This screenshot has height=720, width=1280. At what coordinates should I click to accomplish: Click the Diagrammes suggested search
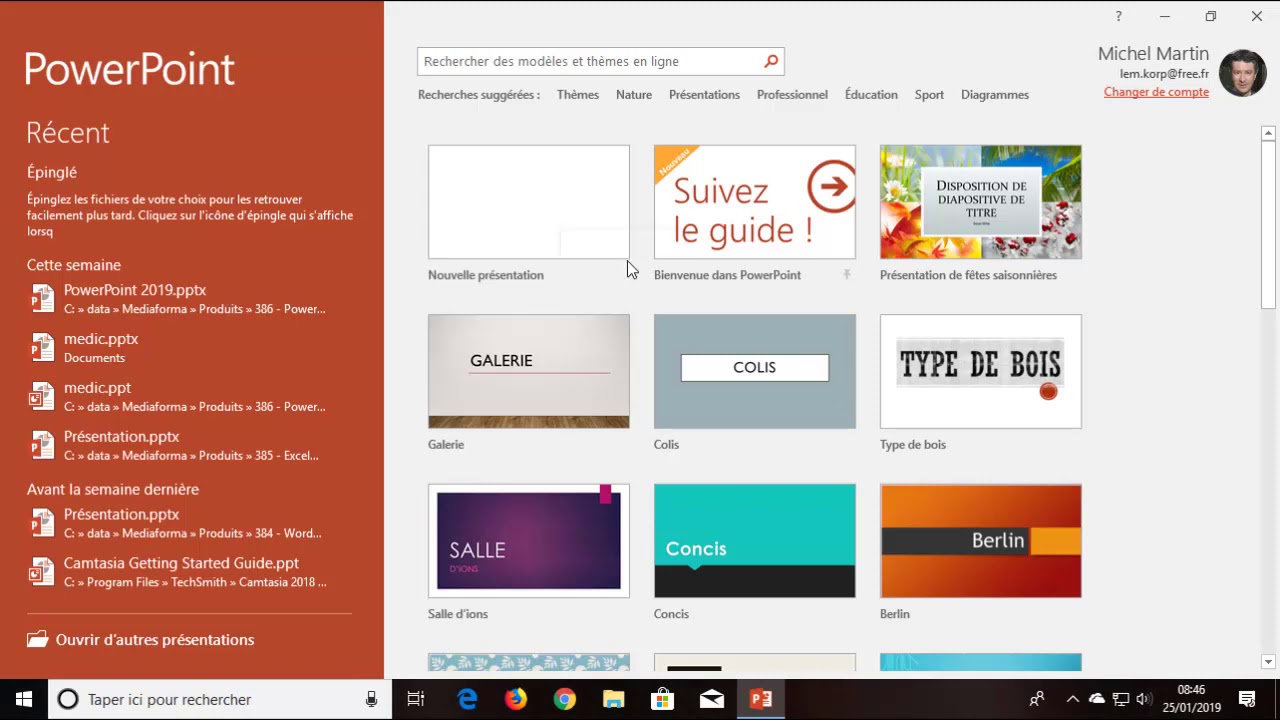[x=995, y=94]
